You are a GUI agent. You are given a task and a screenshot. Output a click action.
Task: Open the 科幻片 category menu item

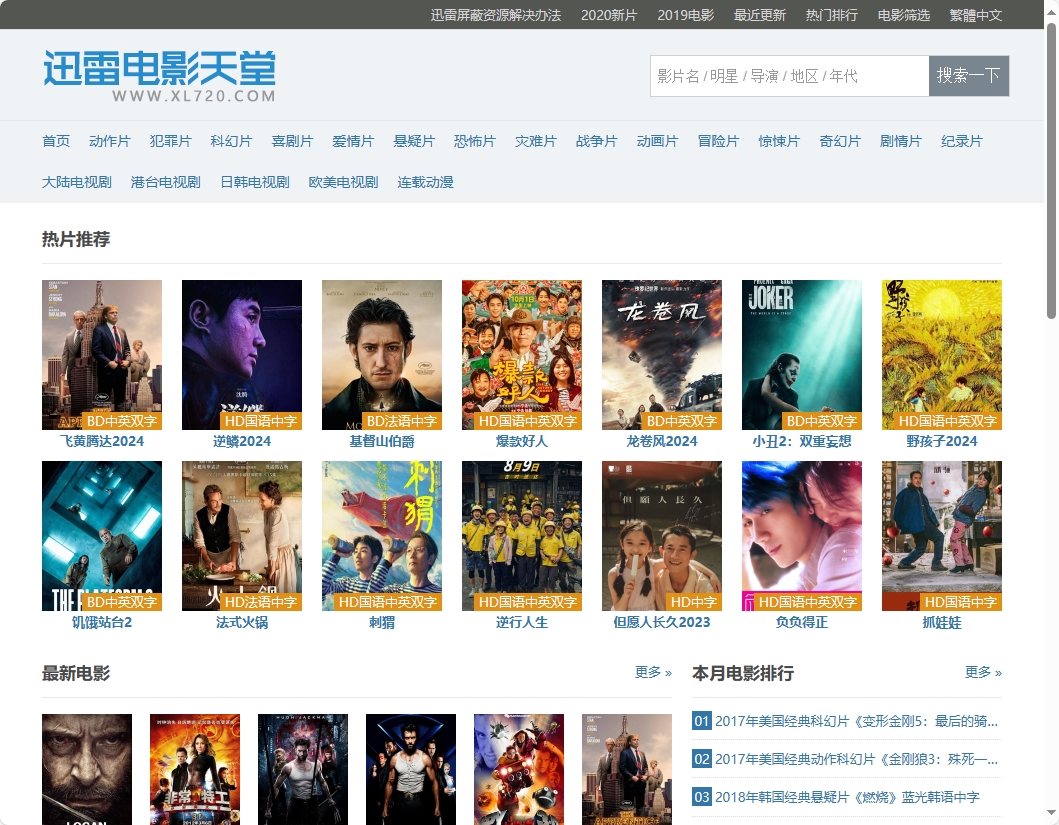(231, 141)
